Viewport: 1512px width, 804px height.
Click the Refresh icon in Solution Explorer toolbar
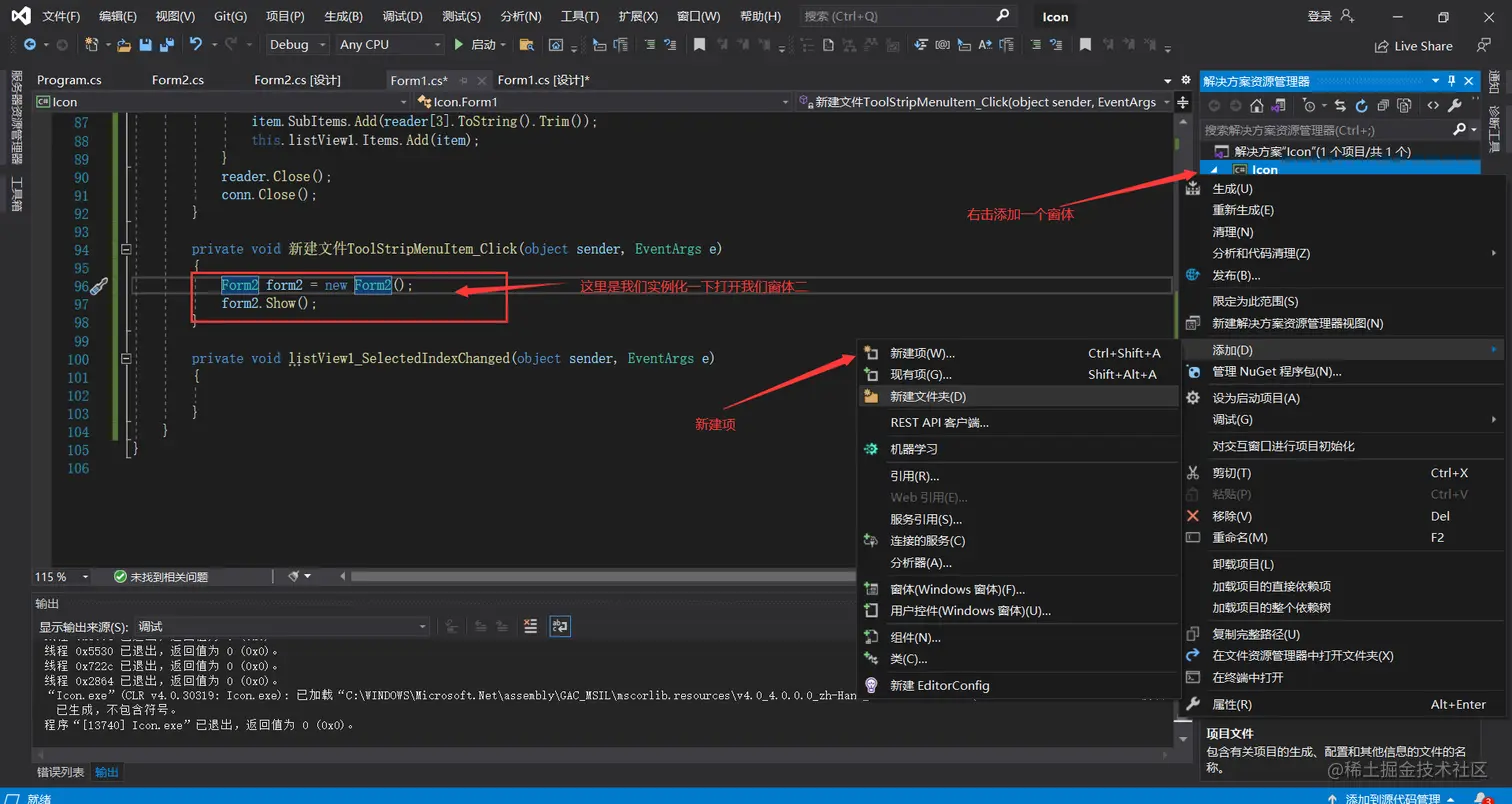pyautogui.click(x=1361, y=105)
